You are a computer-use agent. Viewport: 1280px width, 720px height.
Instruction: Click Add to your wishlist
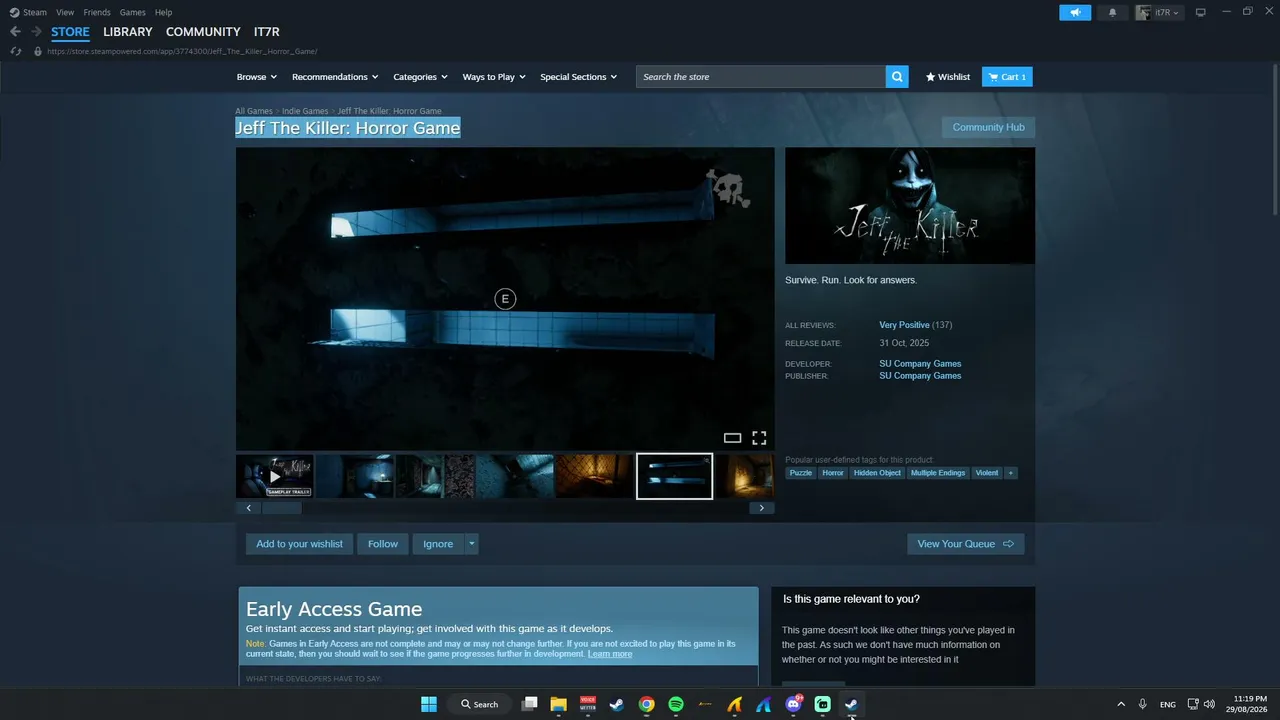[299, 544]
